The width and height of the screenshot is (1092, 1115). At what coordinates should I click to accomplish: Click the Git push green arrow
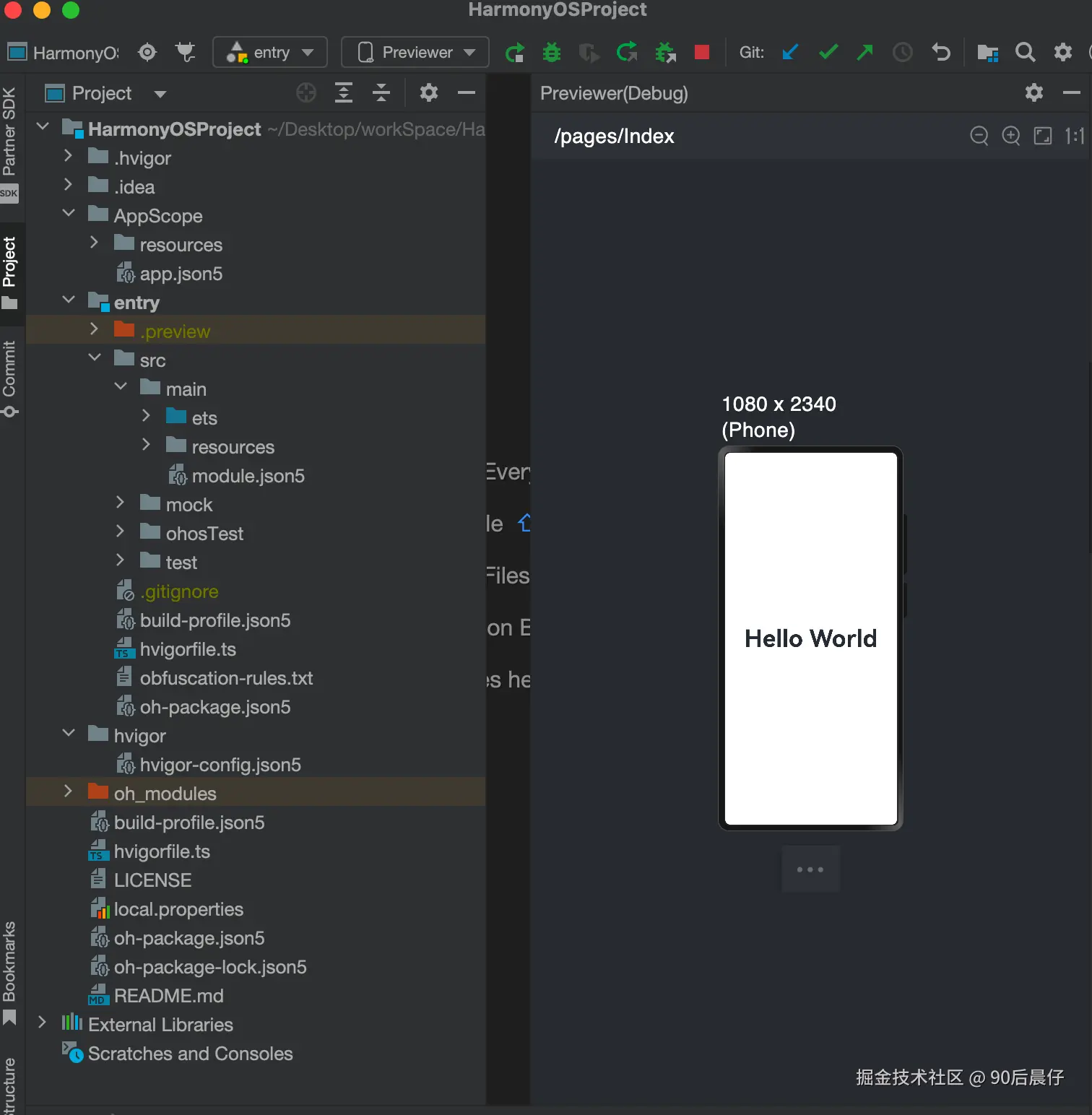[865, 52]
